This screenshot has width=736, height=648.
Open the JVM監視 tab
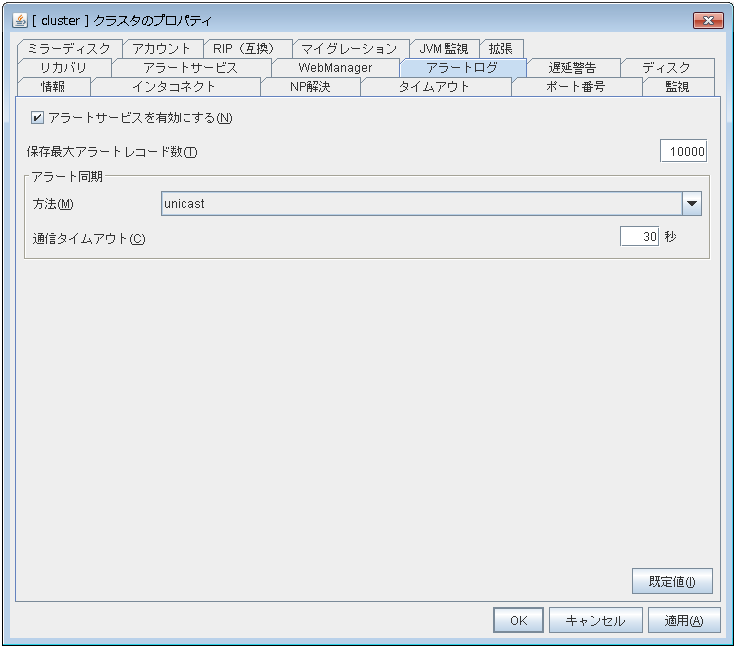click(x=444, y=48)
